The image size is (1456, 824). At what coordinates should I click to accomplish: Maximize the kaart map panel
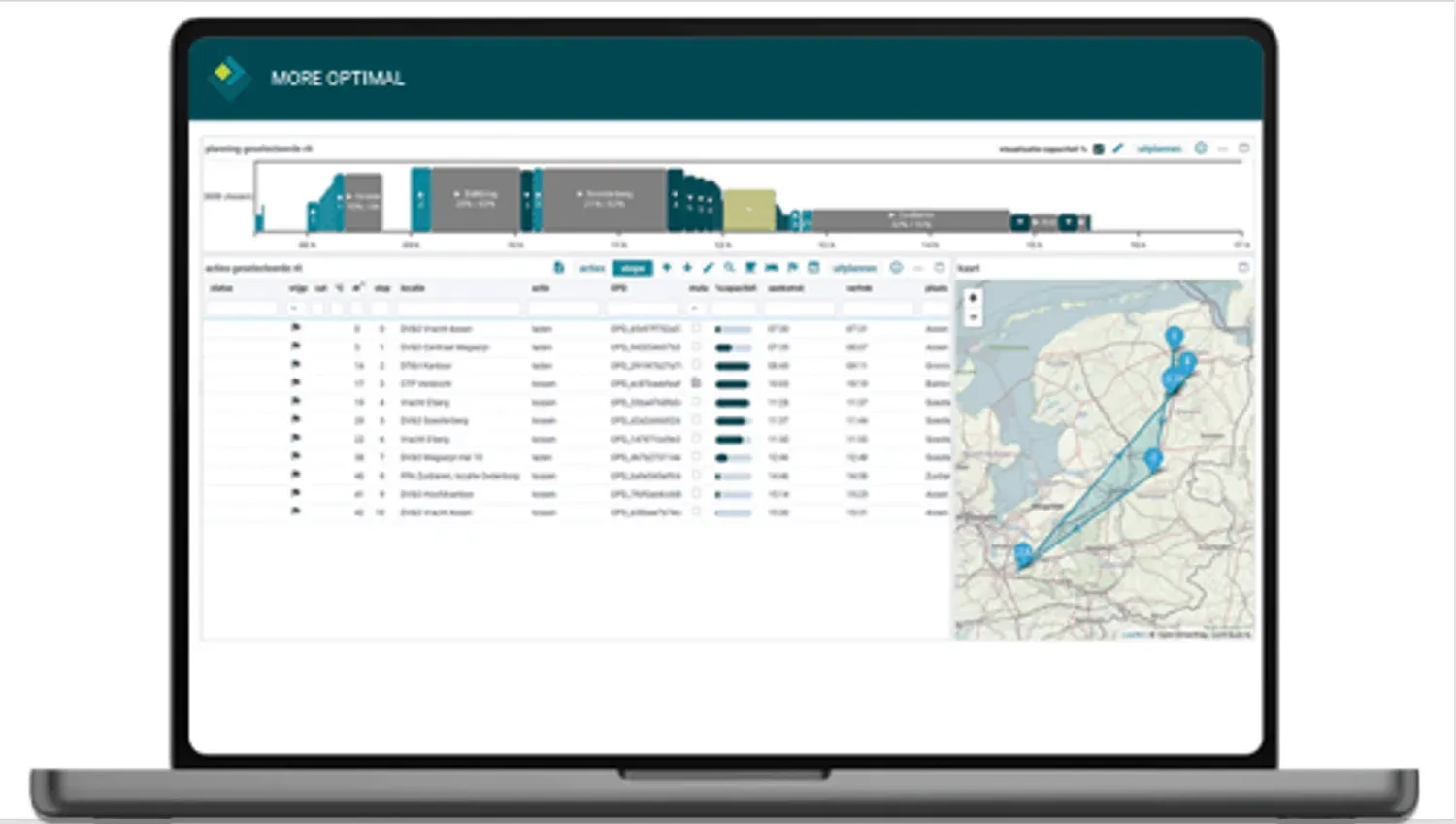pos(1243,268)
